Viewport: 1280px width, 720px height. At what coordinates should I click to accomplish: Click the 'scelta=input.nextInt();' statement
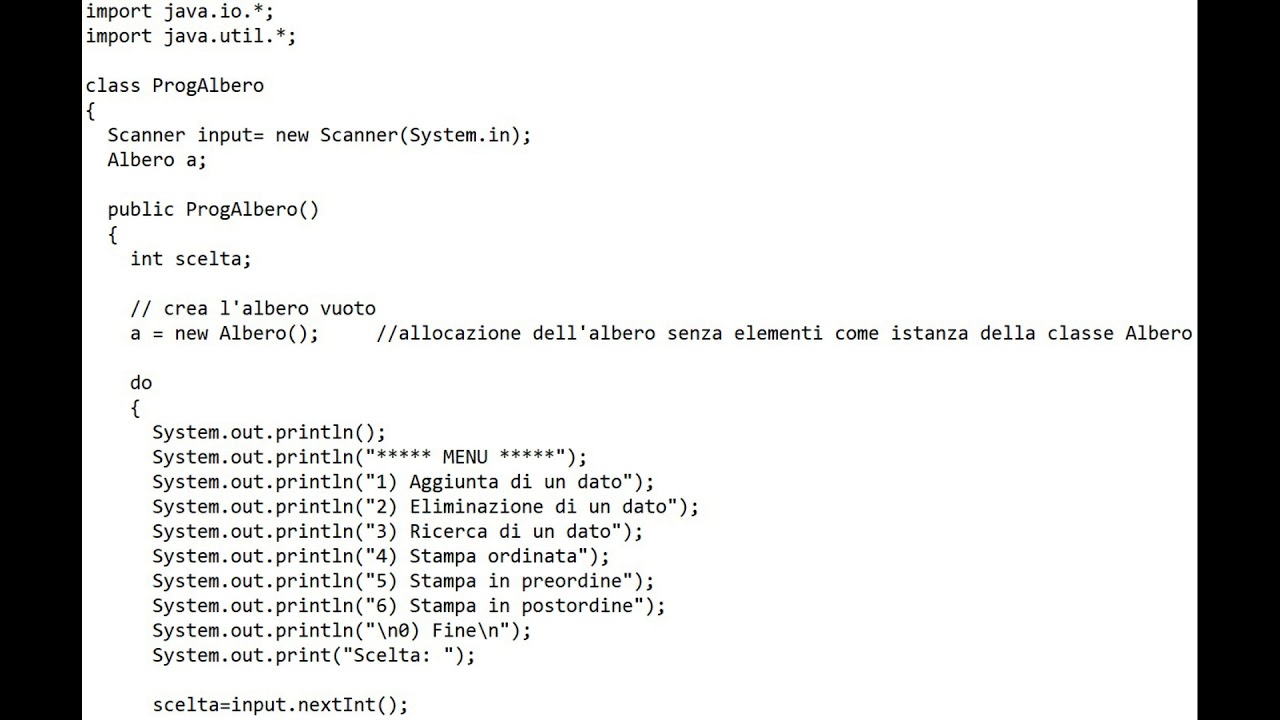point(280,705)
